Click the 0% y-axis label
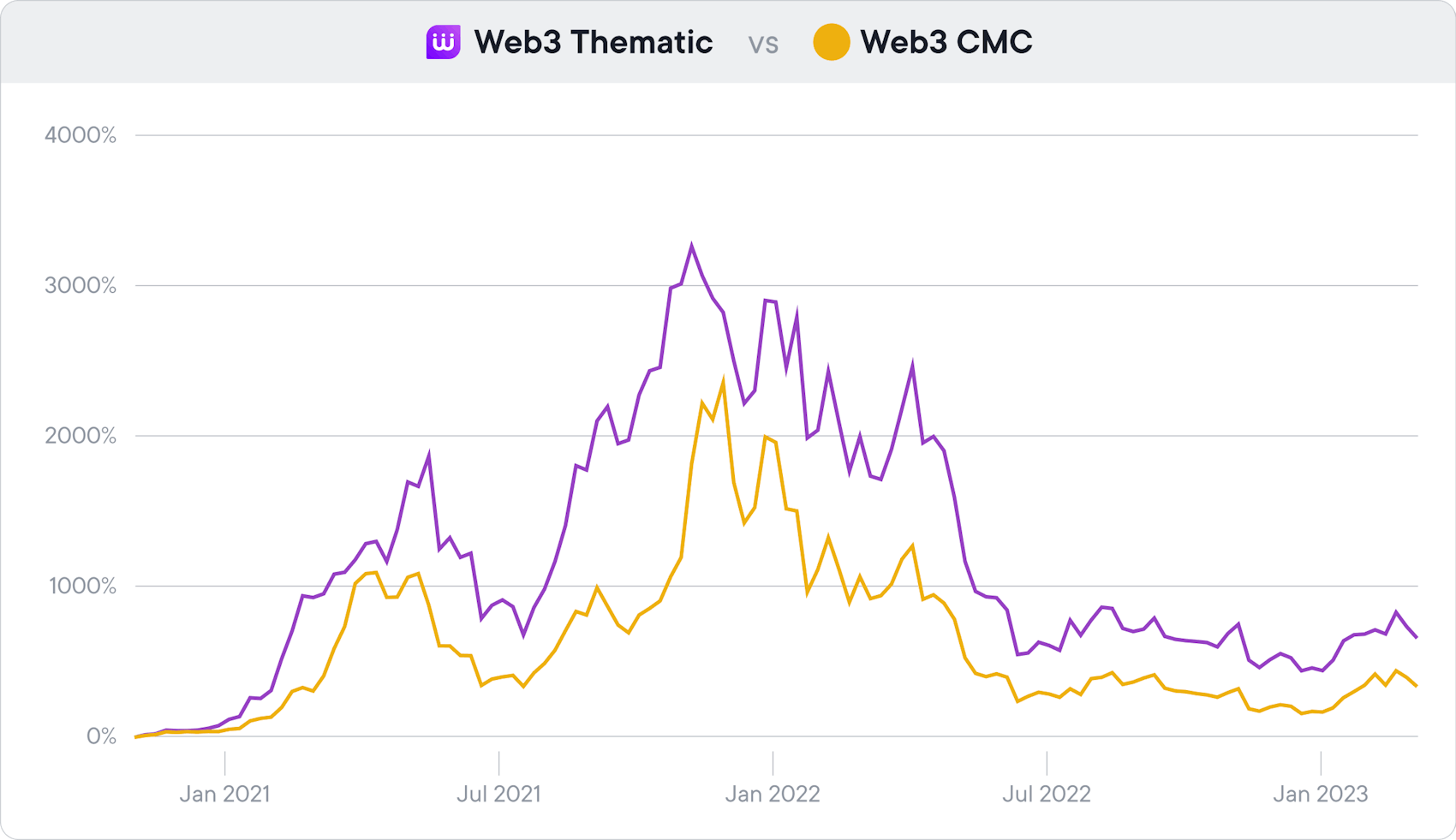1456x840 pixels. 101,736
